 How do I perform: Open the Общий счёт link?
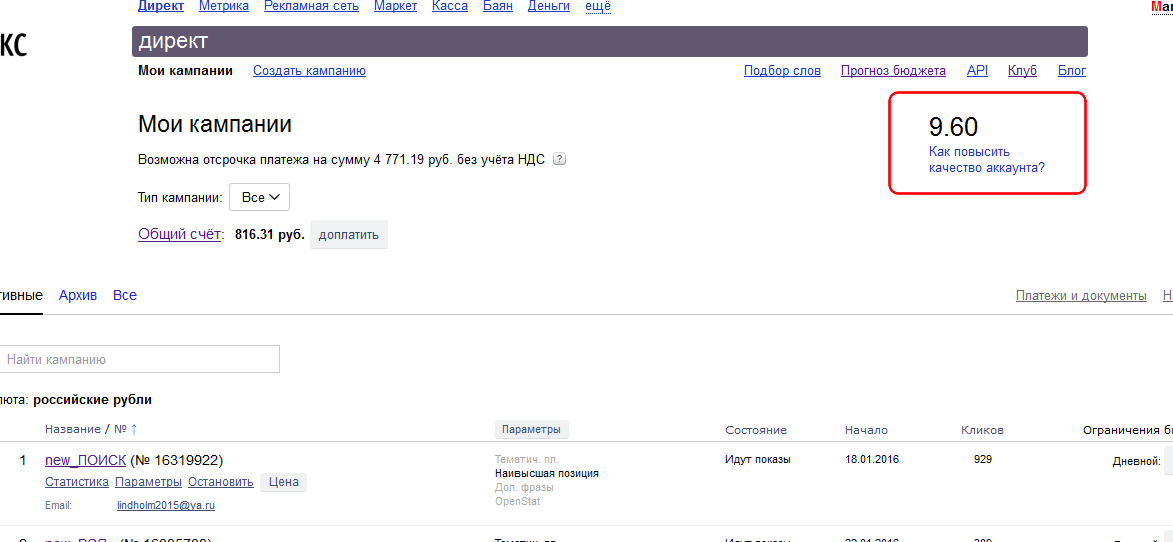pos(180,235)
